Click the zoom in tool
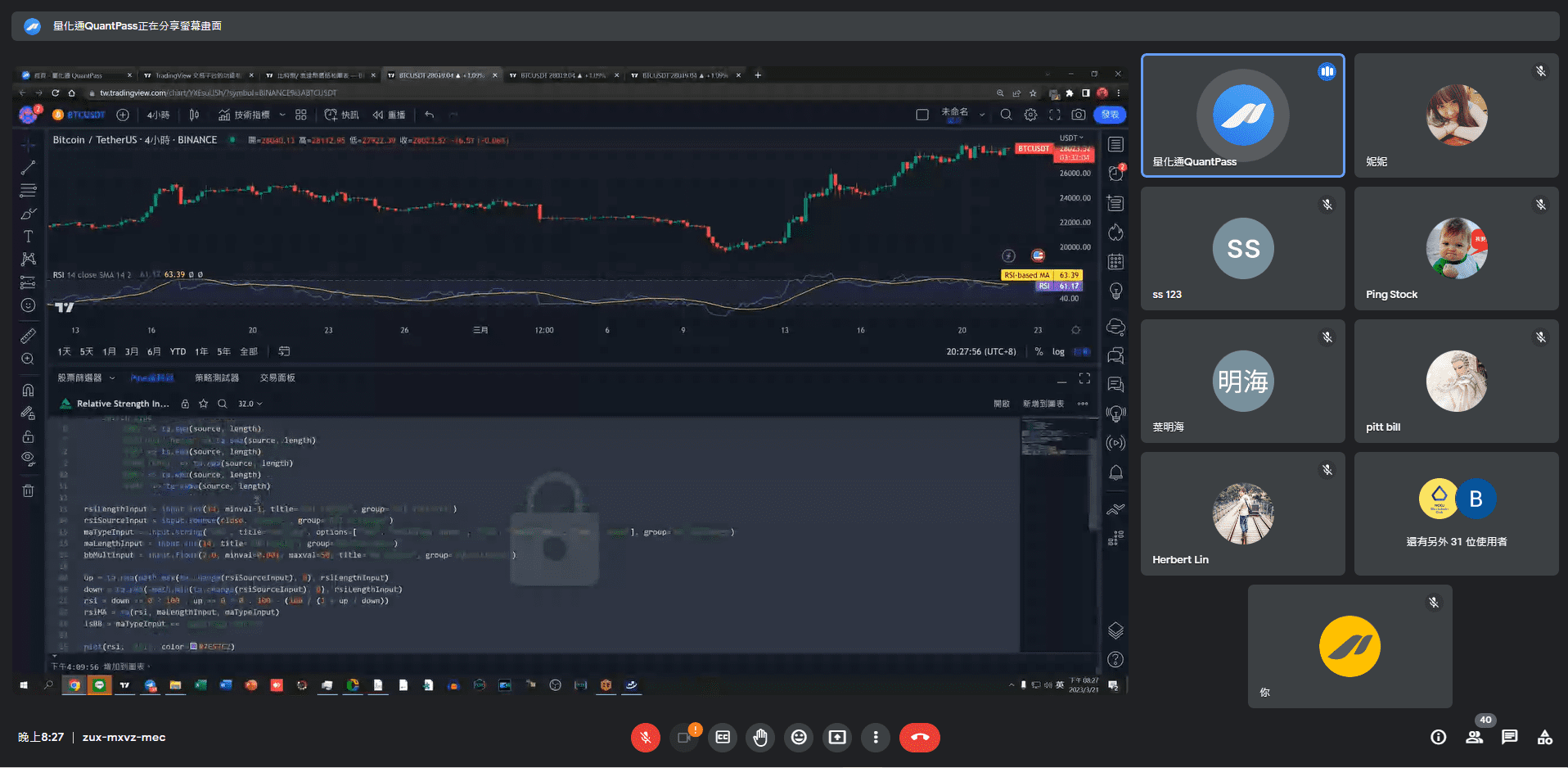The height and width of the screenshot is (768, 1568). 28,359
